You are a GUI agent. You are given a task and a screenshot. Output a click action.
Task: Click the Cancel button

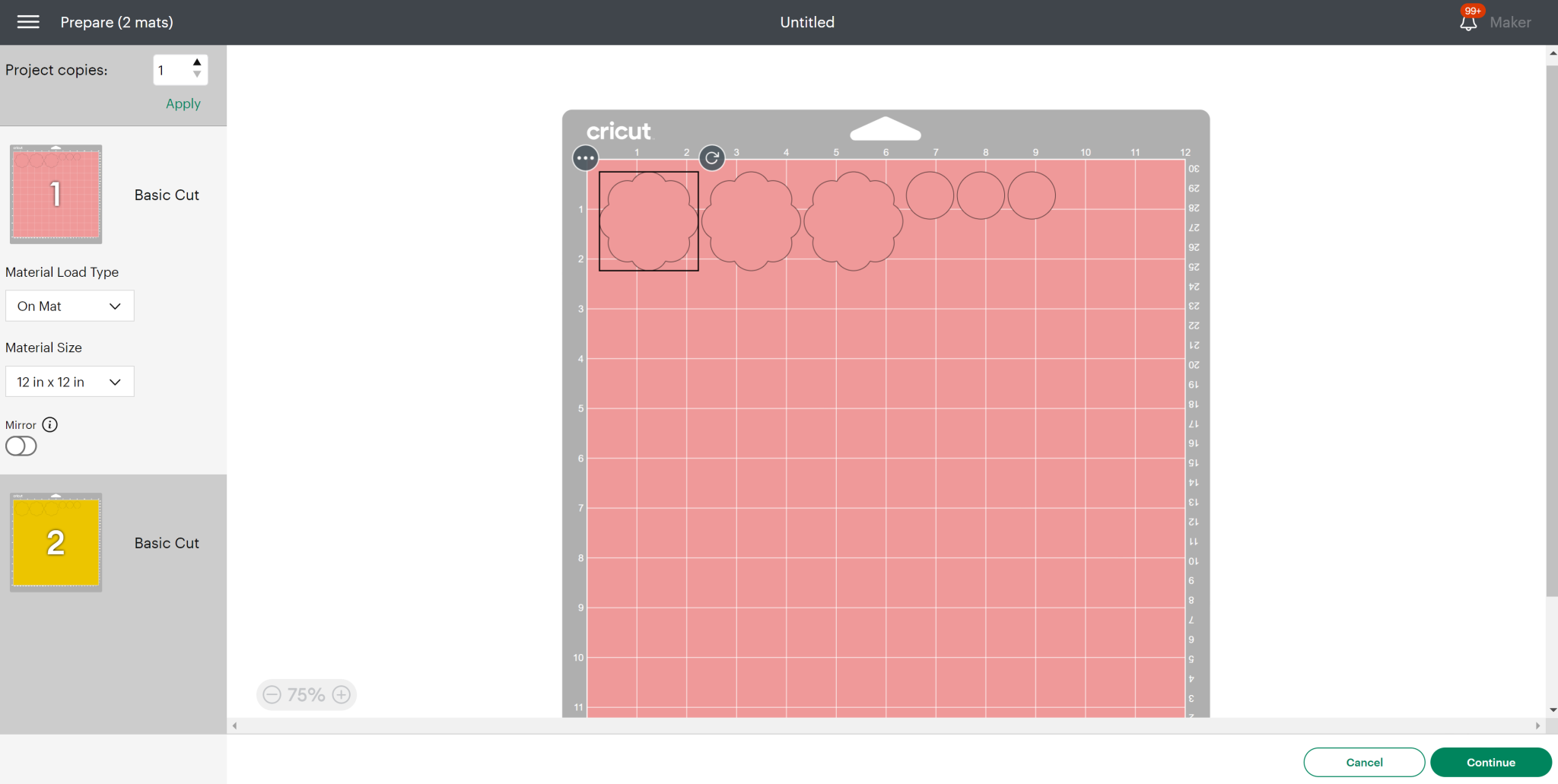[1364, 762]
